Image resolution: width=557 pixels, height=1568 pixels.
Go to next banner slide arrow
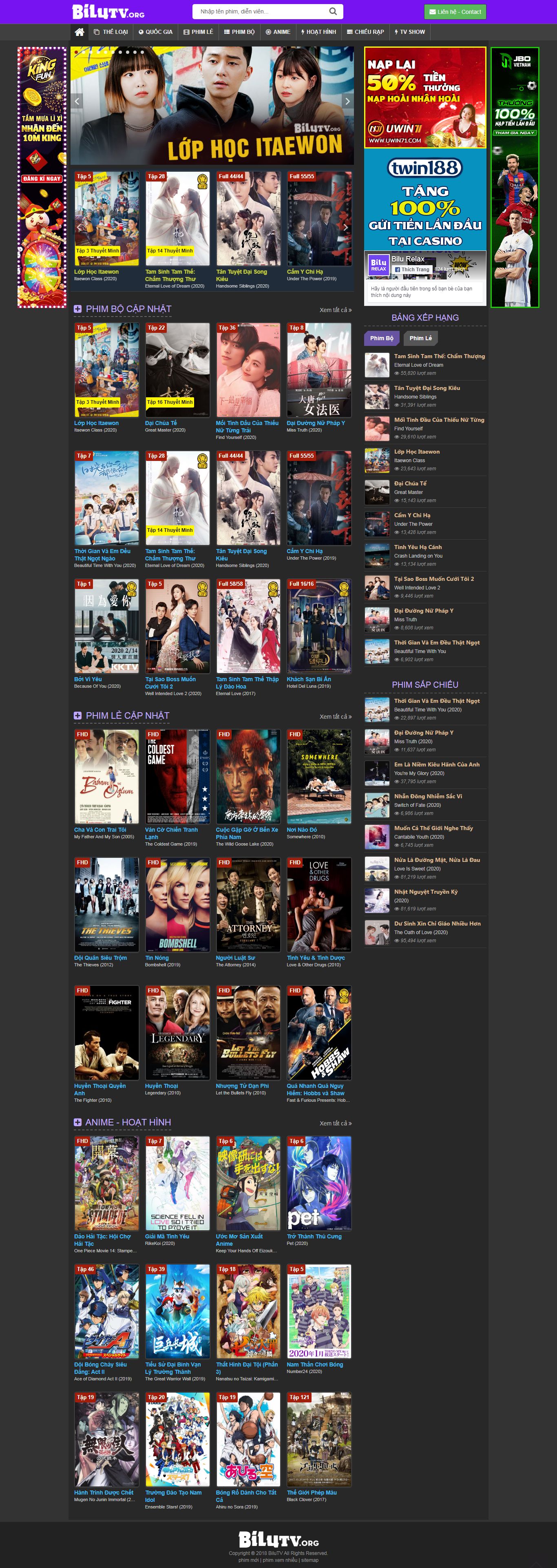coord(347,101)
